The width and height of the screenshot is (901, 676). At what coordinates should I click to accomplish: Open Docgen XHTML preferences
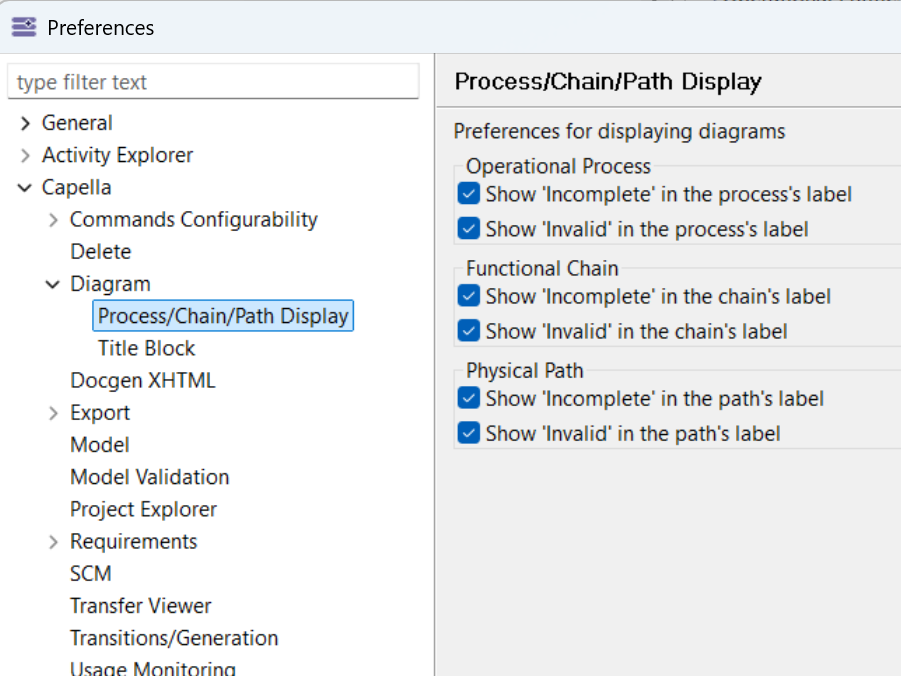[x=143, y=381]
